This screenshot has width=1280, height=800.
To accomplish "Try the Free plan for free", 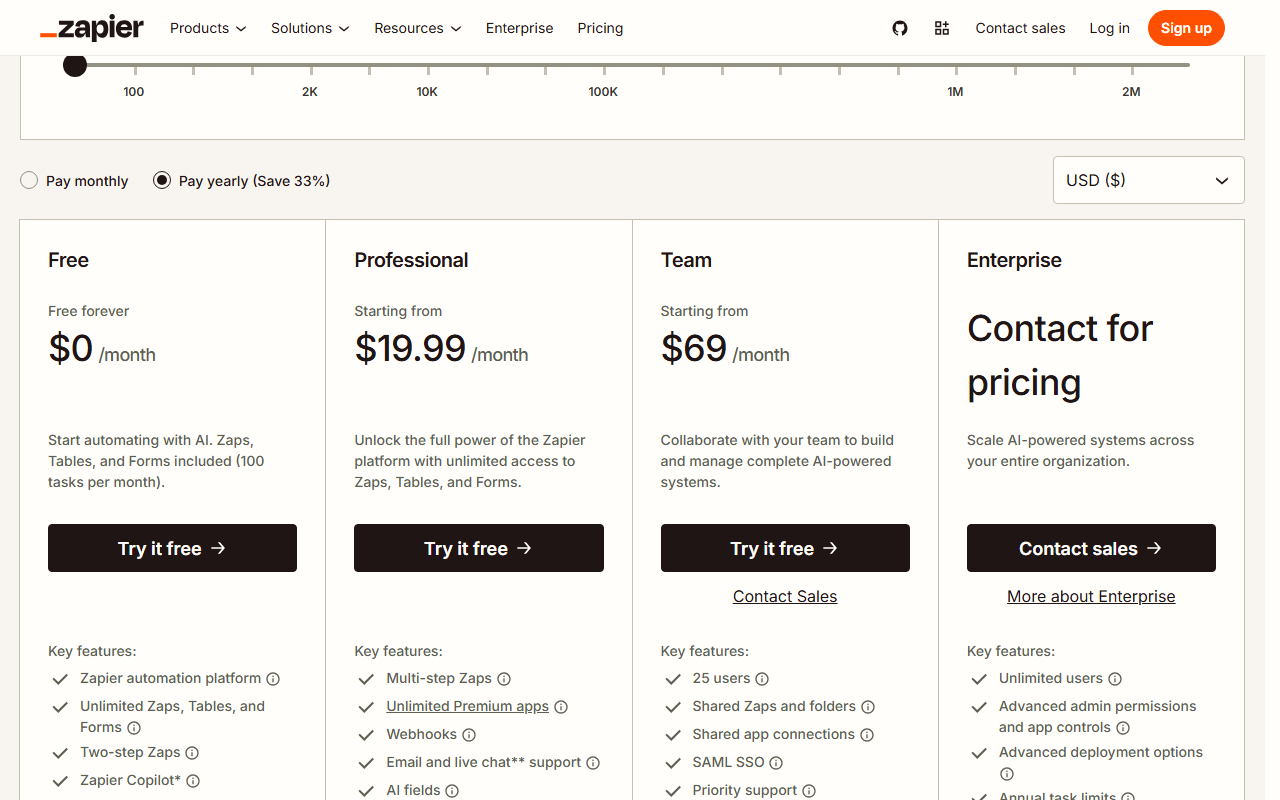I will coord(172,548).
